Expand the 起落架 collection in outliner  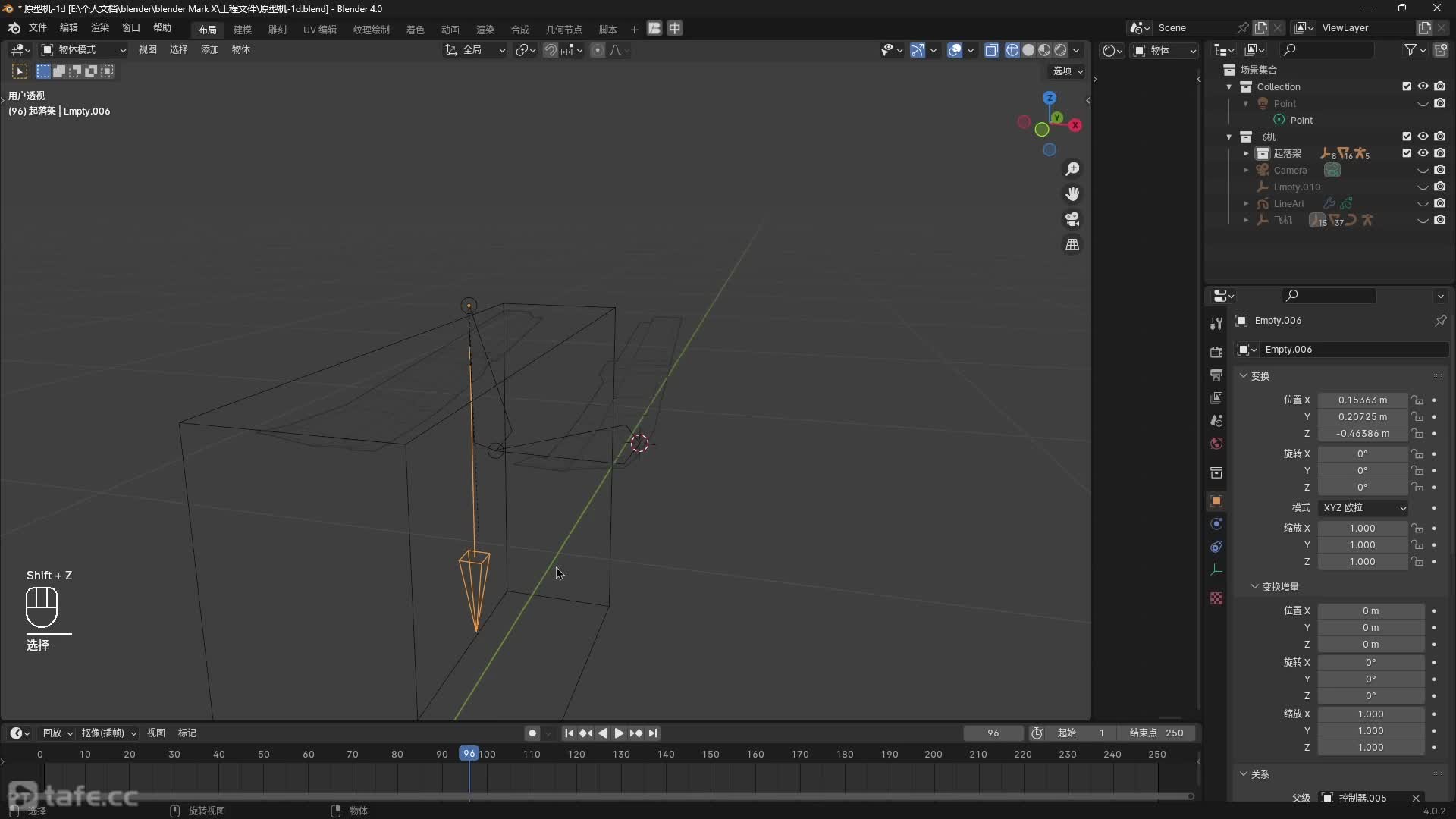pos(1245,153)
